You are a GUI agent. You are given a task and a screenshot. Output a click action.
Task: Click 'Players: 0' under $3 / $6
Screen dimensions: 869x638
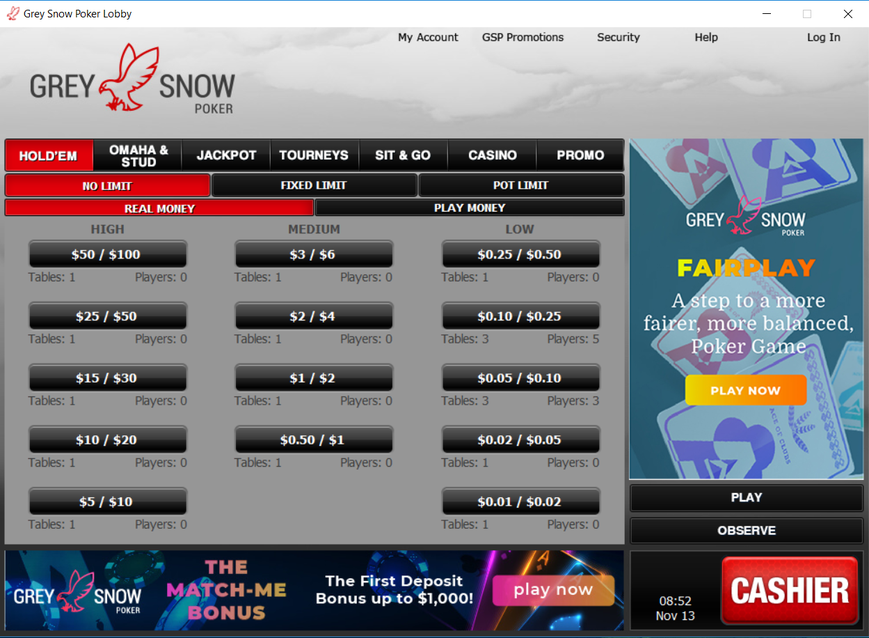coord(366,277)
